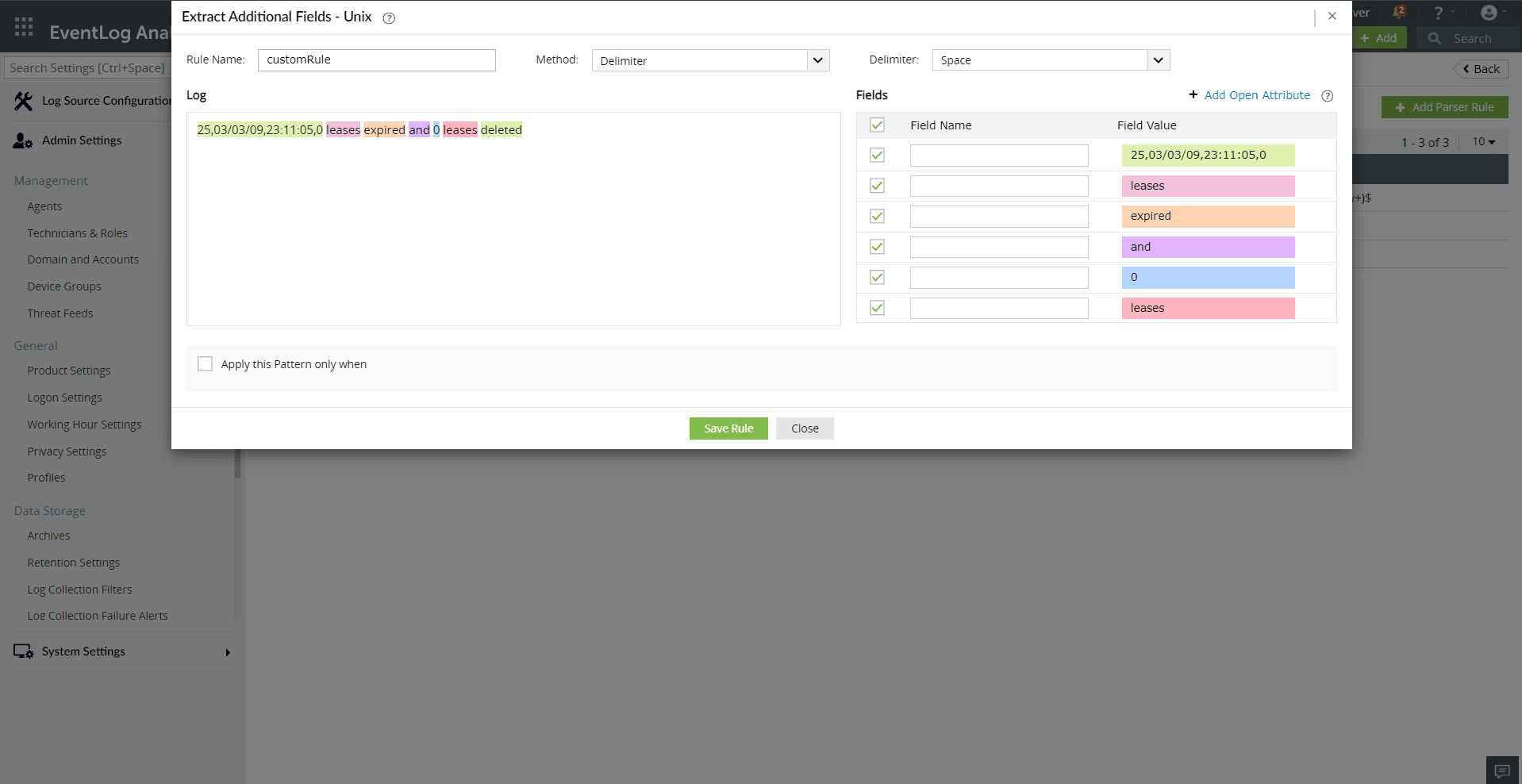Open Log Source Configuration via its wrench icon
The width and height of the screenshot is (1522, 784).
point(21,101)
